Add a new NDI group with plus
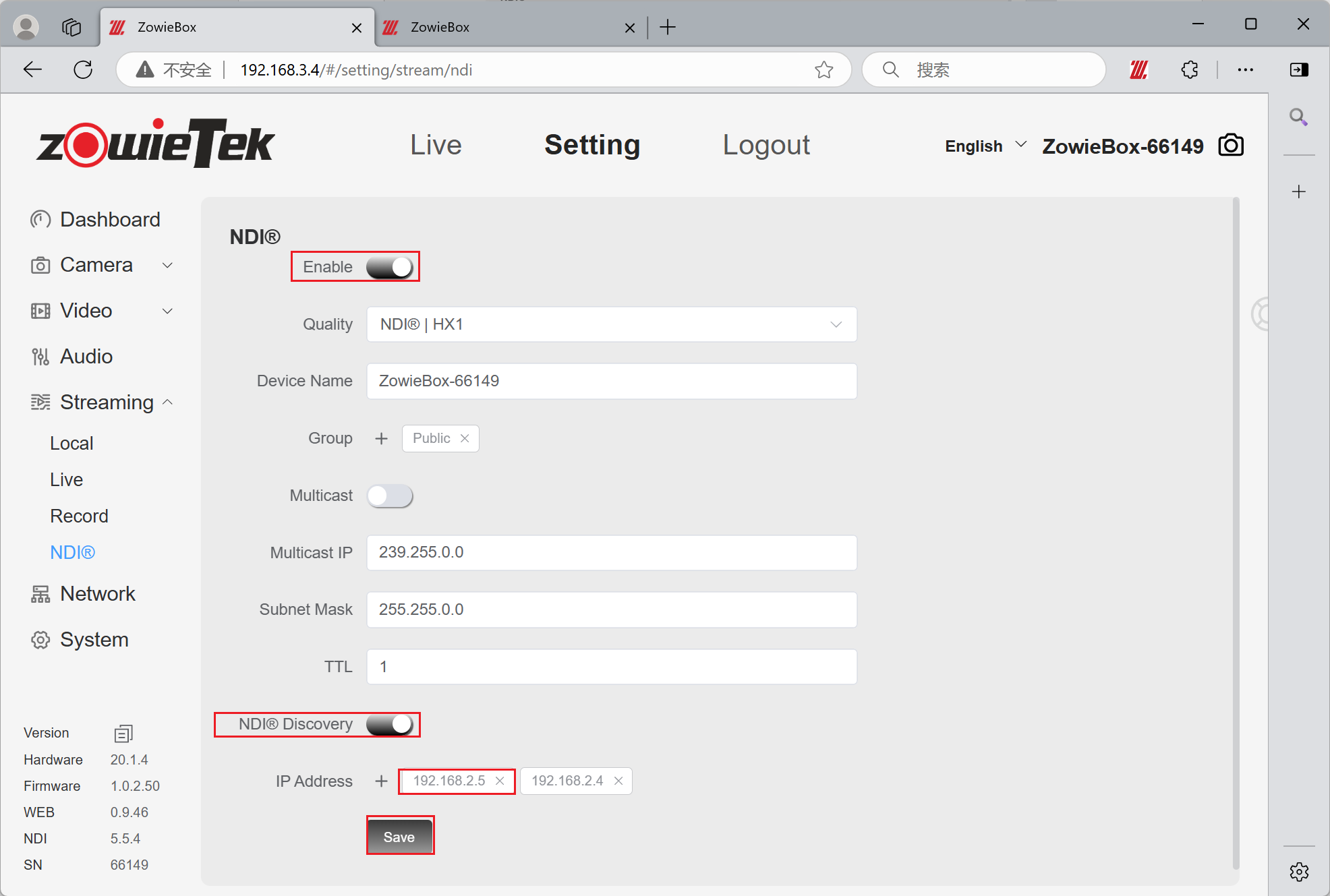Viewport: 1330px width, 896px height. pyautogui.click(x=381, y=439)
